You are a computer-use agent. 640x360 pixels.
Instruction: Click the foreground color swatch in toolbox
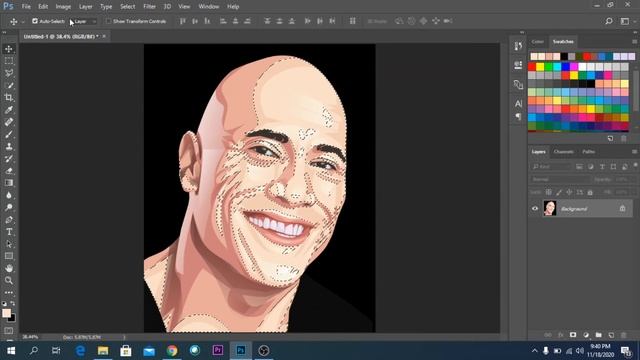click(6, 313)
